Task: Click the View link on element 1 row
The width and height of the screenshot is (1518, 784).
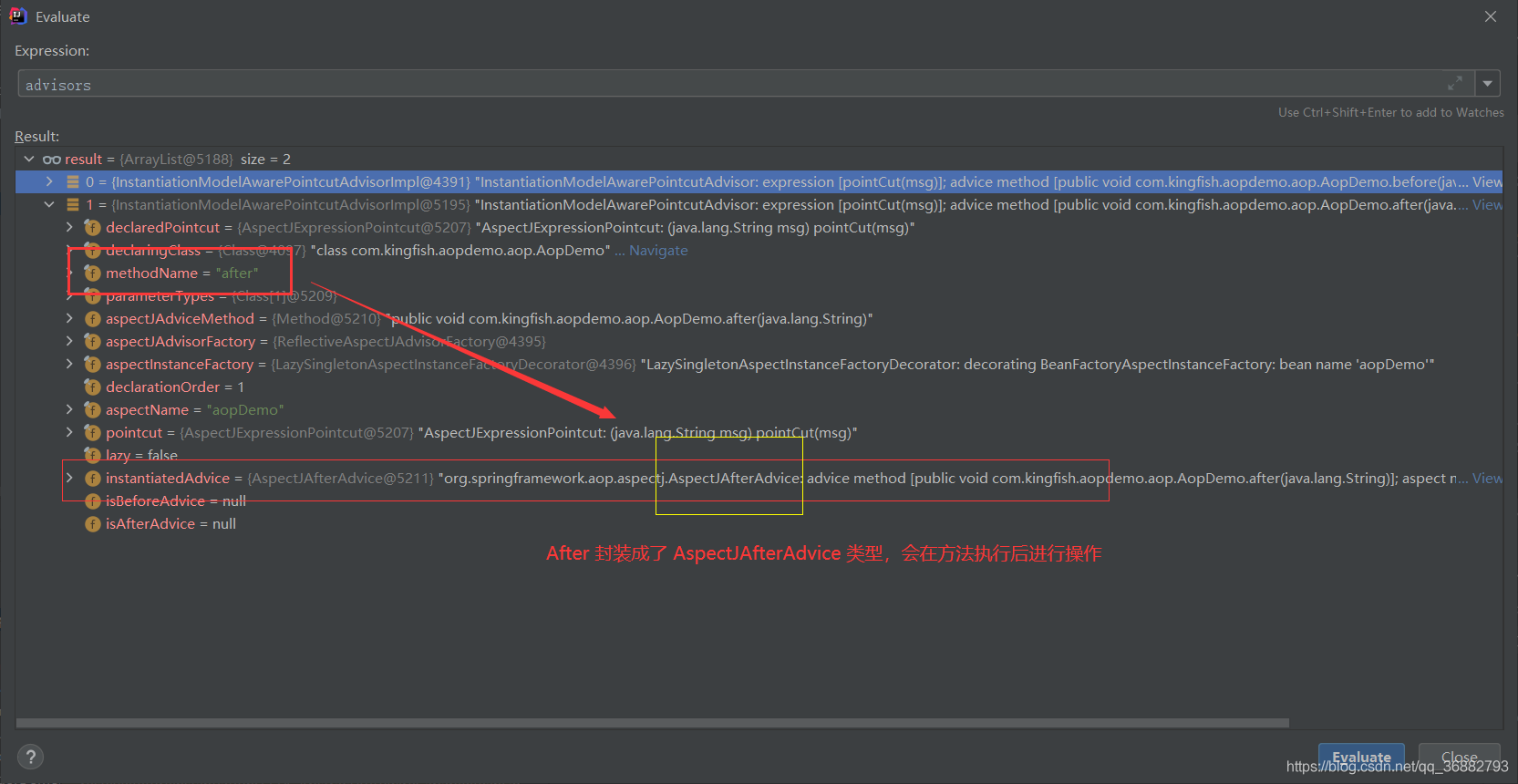Action: point(1487,204)
